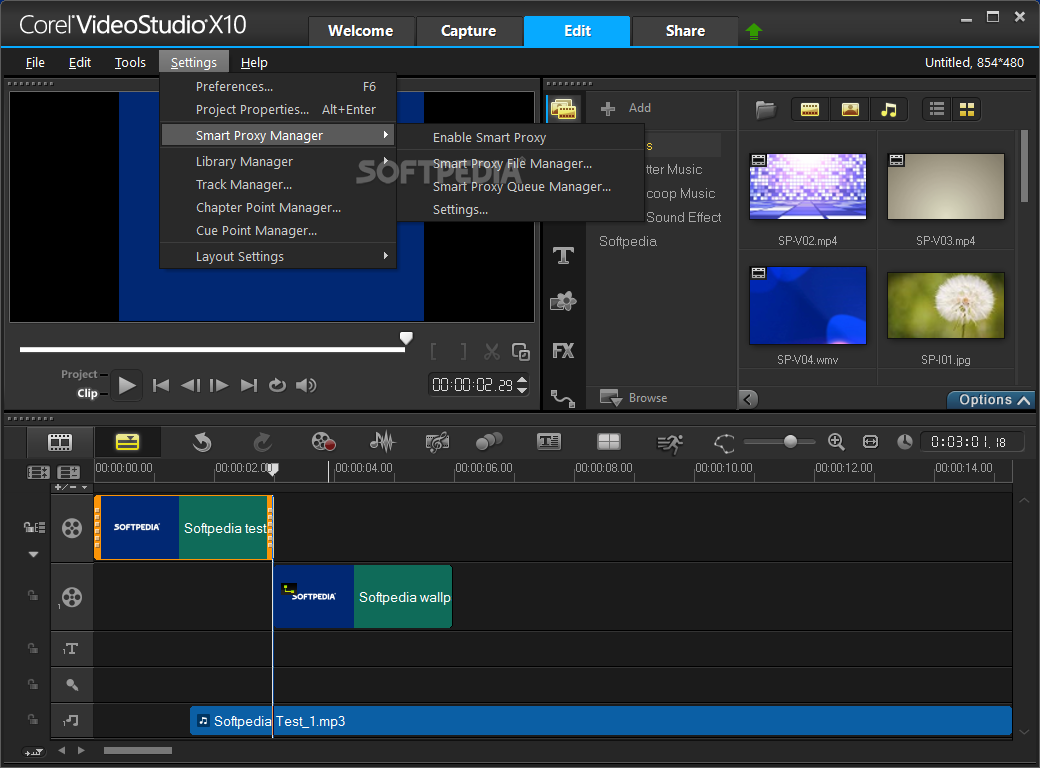Viewport: 1040px width, 768px height.
Task: Open the Path library icon
Action: click(x=563, y=398)
